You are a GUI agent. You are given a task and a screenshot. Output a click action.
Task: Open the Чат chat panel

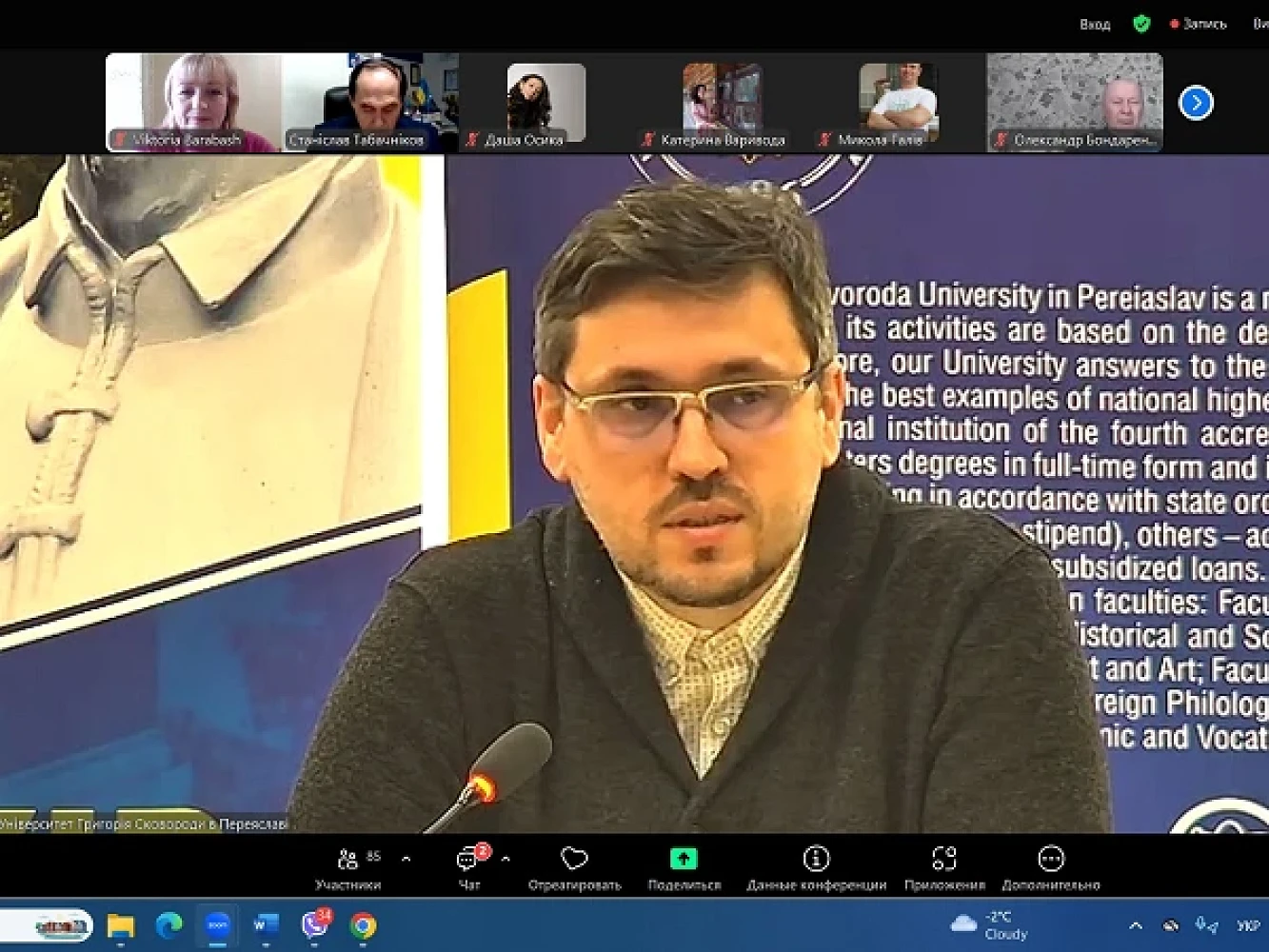[468, 861]
